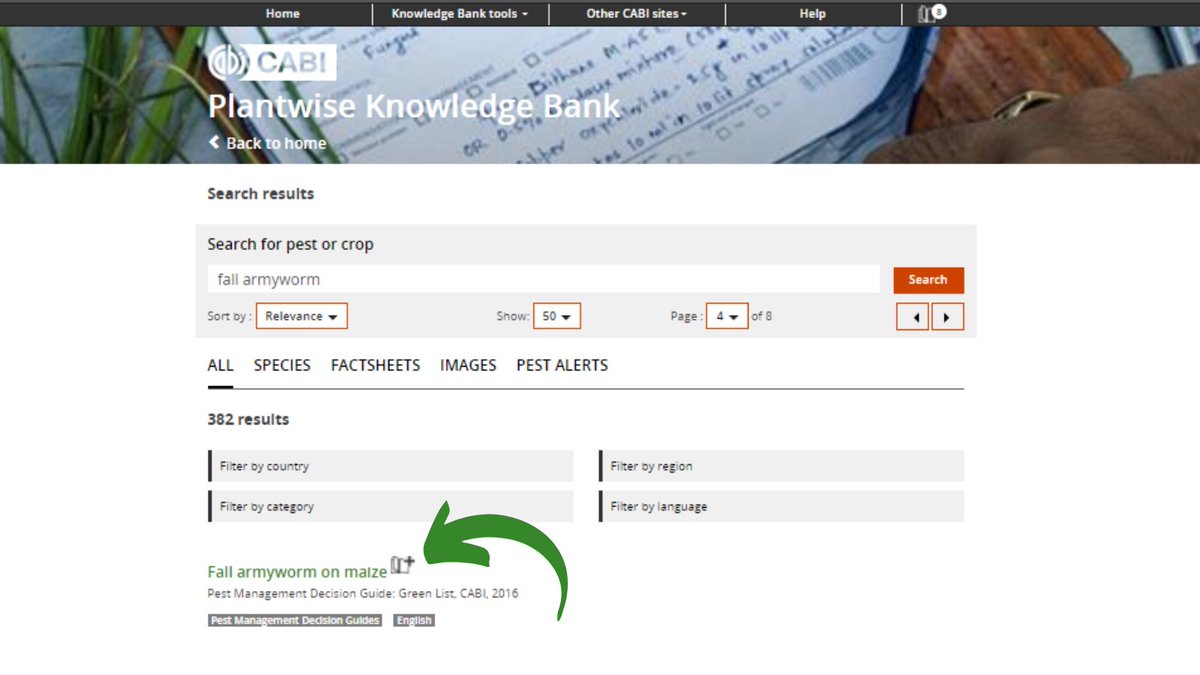This screenshot has width=1200, height=675.
Task: Click Pest Management Decision Guide: Green List description
Action: point(363,594)
